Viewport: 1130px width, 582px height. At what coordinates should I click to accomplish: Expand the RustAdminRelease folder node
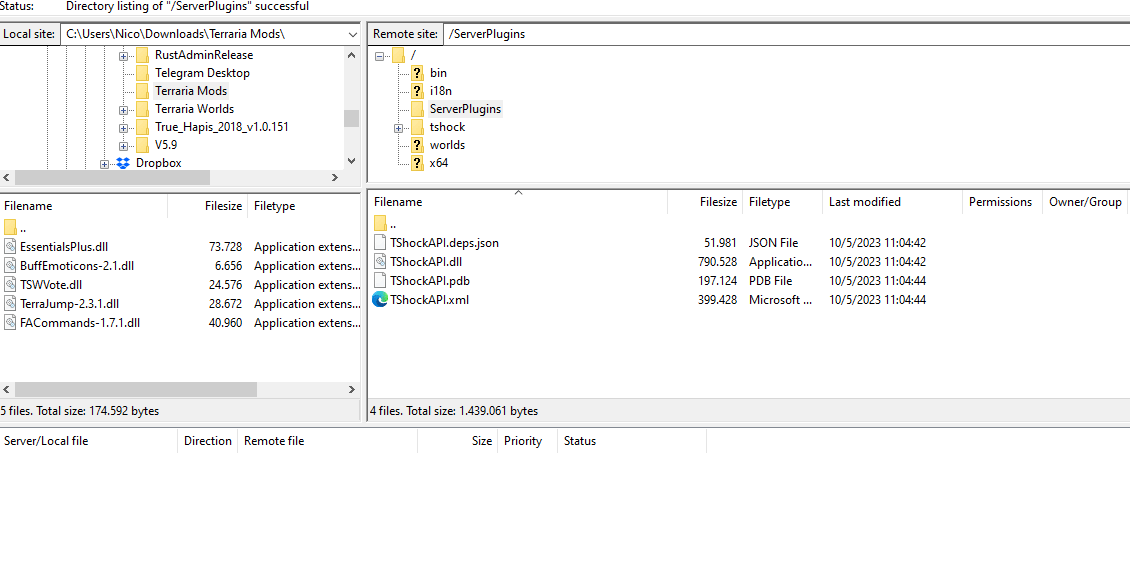123,56
